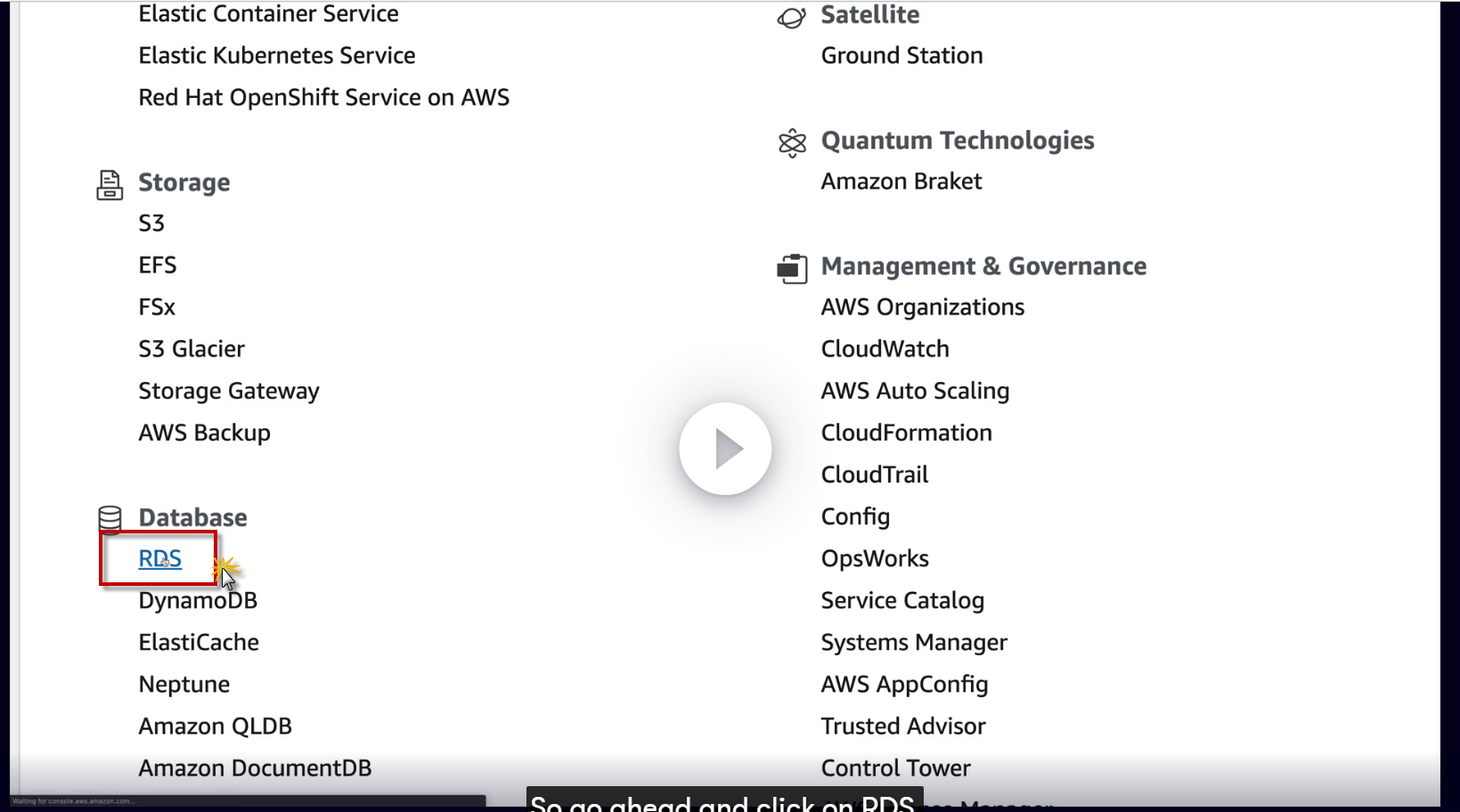Open CloudFormation service

click(x=906, y=433)
